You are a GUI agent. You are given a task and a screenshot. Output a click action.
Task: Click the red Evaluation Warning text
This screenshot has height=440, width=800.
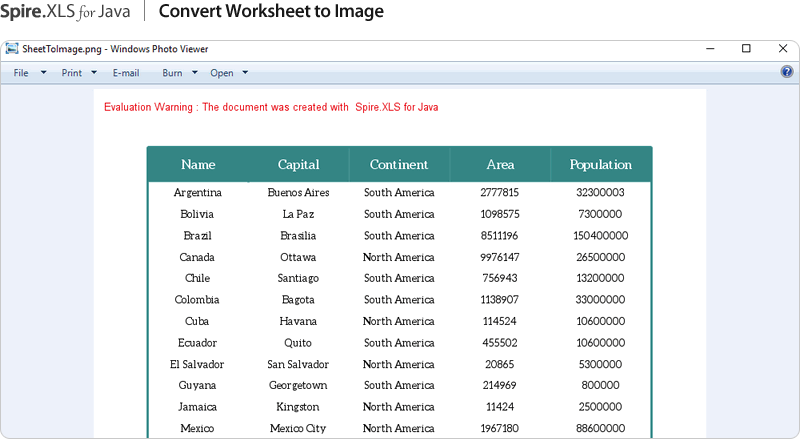[271, 107]
